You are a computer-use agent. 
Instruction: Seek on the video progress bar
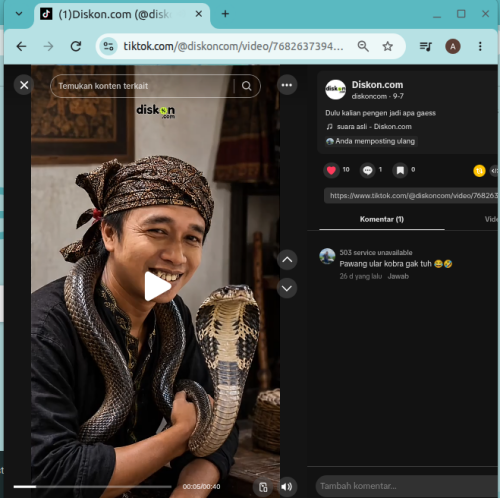point(92,487)
